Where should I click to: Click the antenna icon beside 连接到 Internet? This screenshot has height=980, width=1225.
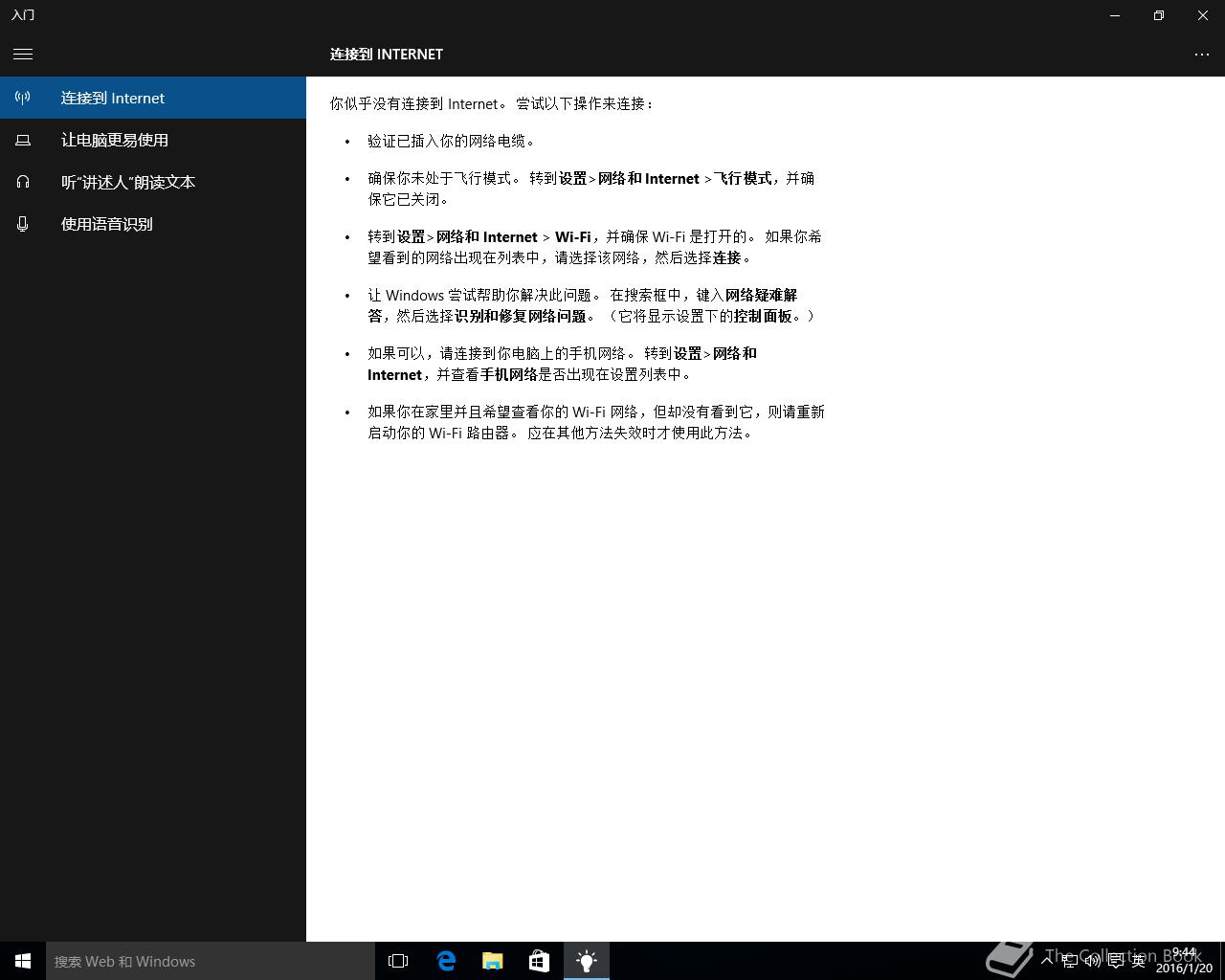(23, 98)
